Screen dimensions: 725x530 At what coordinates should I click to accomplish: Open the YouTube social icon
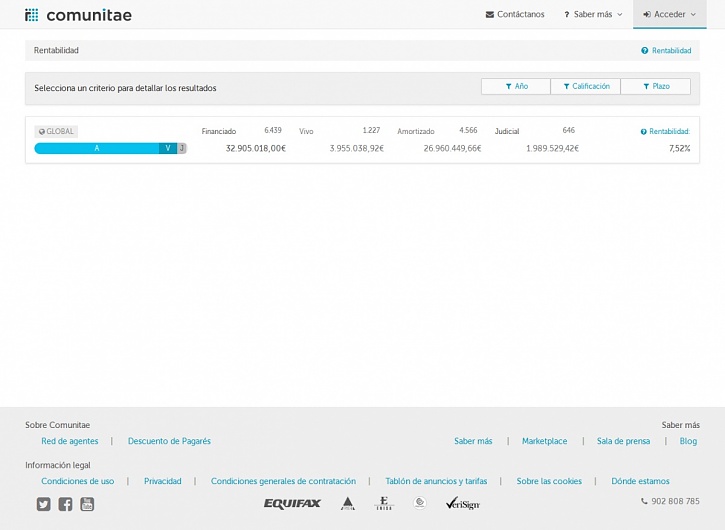87,504
